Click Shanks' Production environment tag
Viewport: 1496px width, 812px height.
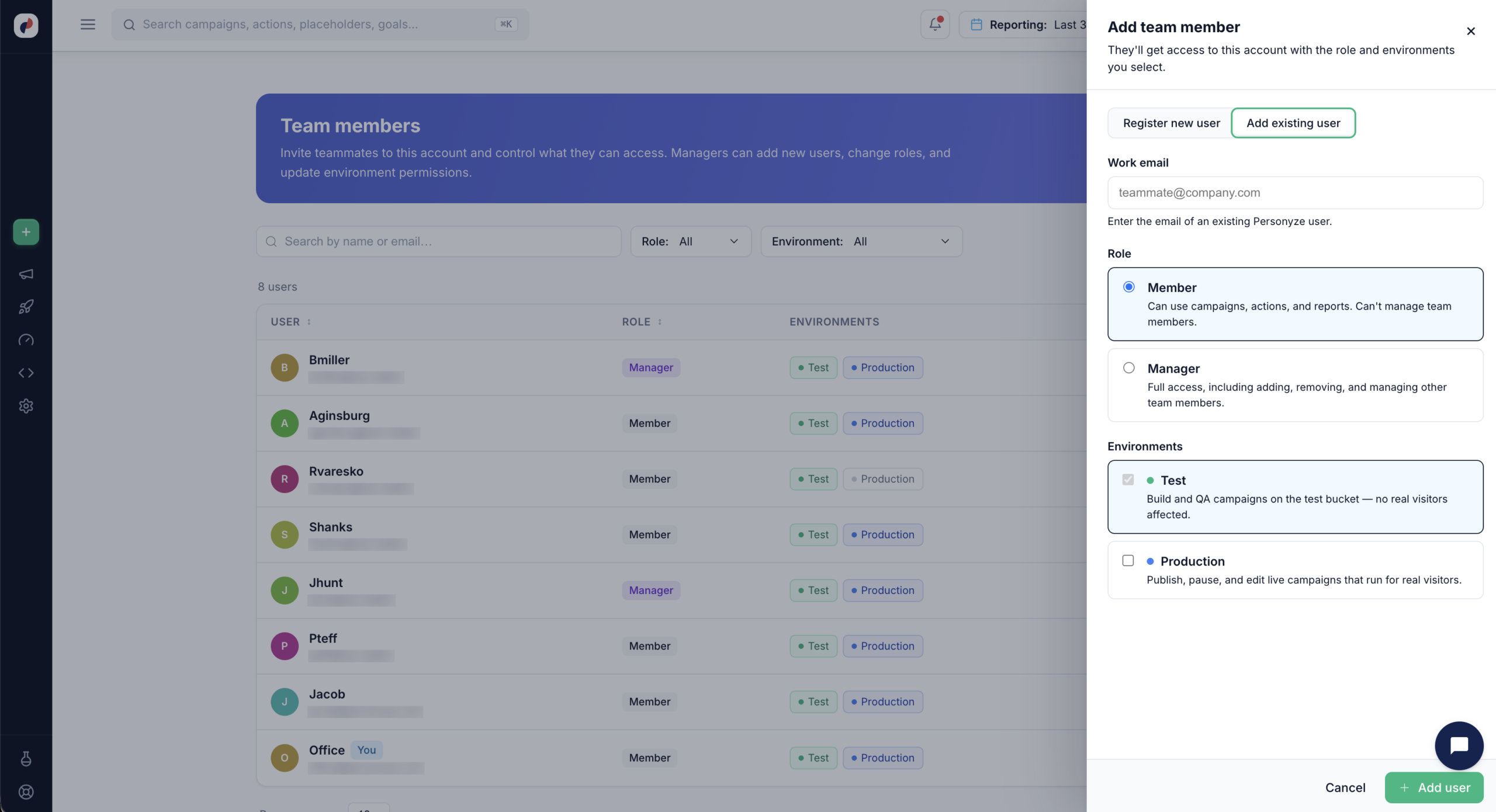[883, 535]
